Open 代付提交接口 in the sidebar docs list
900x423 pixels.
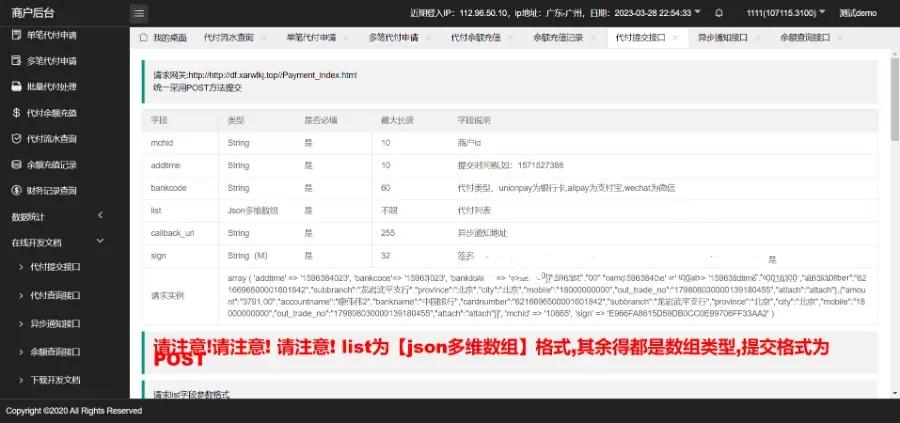[x=55, y=267]
